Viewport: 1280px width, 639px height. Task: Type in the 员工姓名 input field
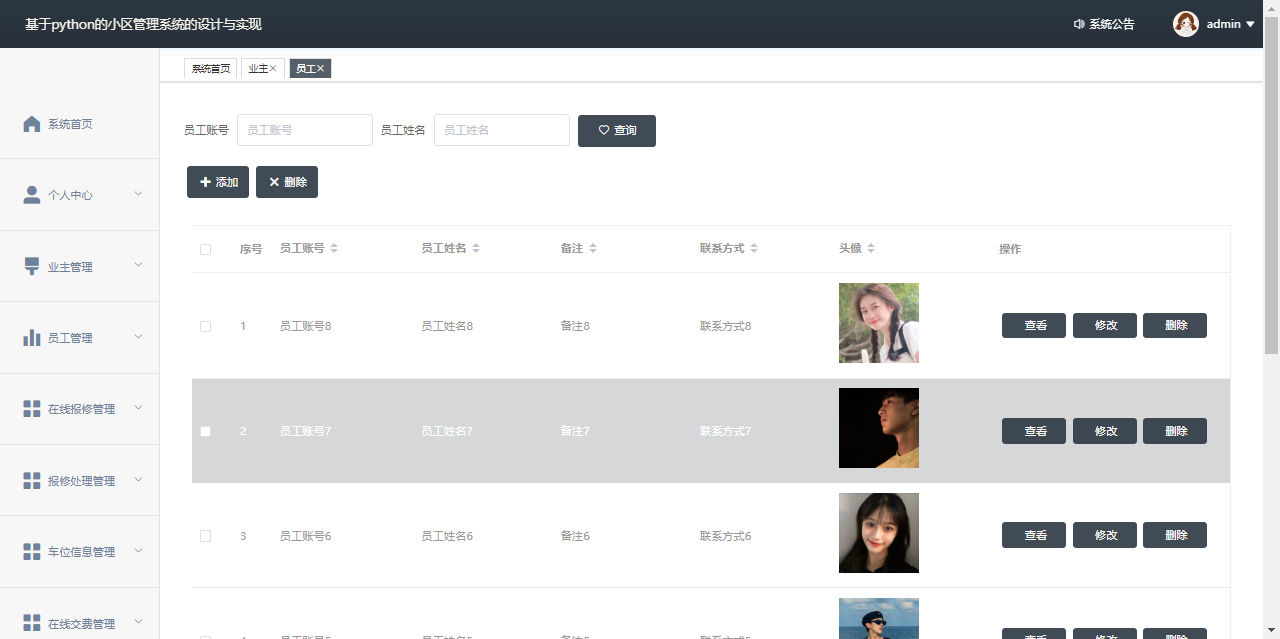[501, 130]
